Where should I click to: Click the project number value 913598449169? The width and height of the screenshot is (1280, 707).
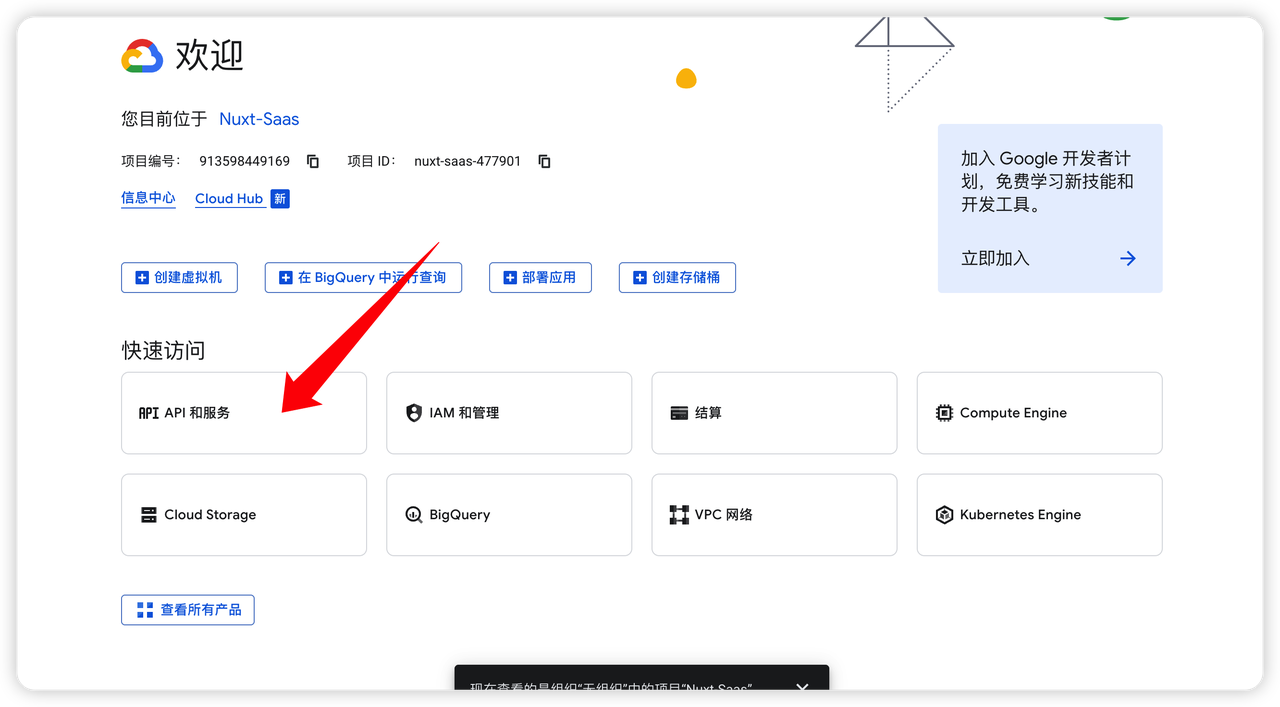(x=245, y=161)
